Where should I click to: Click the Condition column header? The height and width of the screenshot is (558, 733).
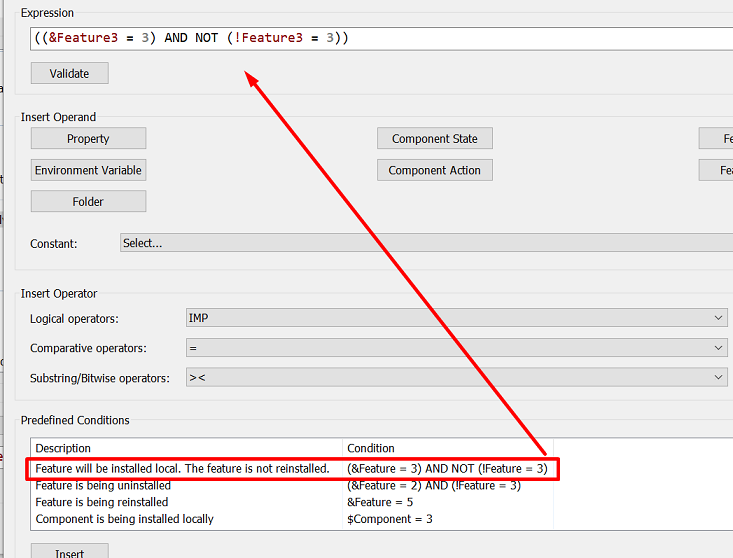click(x=371, y=448)
